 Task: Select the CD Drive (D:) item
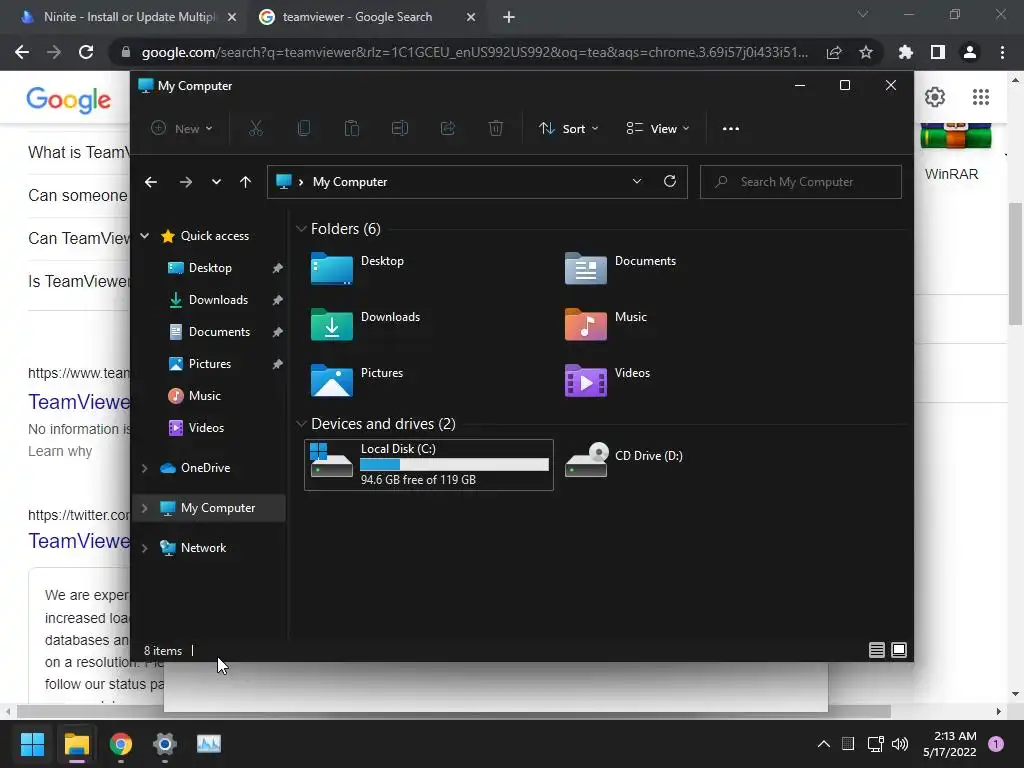pos(624,460)
